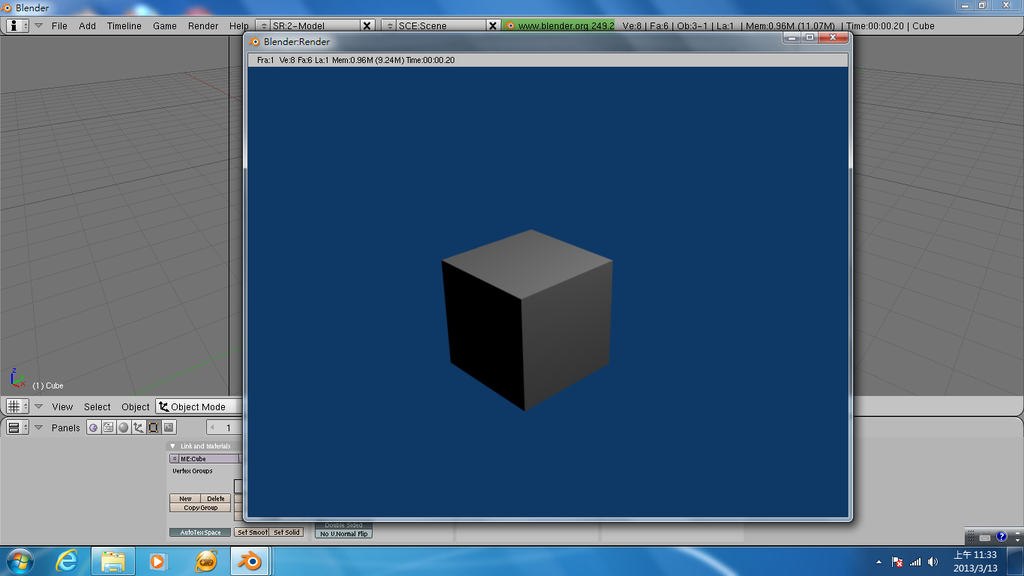Click the SR:2-Model screen name field
1024x576 pixels.
pyautogui.click(x=315, y=26)
